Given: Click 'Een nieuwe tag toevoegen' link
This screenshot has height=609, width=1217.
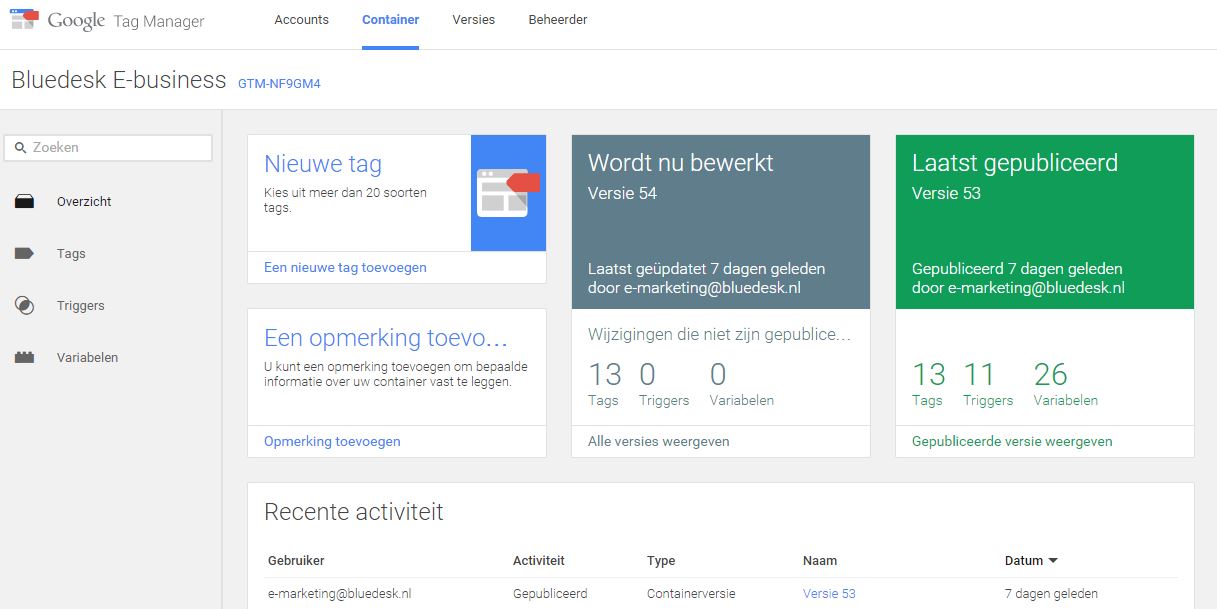Looking at the screenshot, I should coord(345,268).
